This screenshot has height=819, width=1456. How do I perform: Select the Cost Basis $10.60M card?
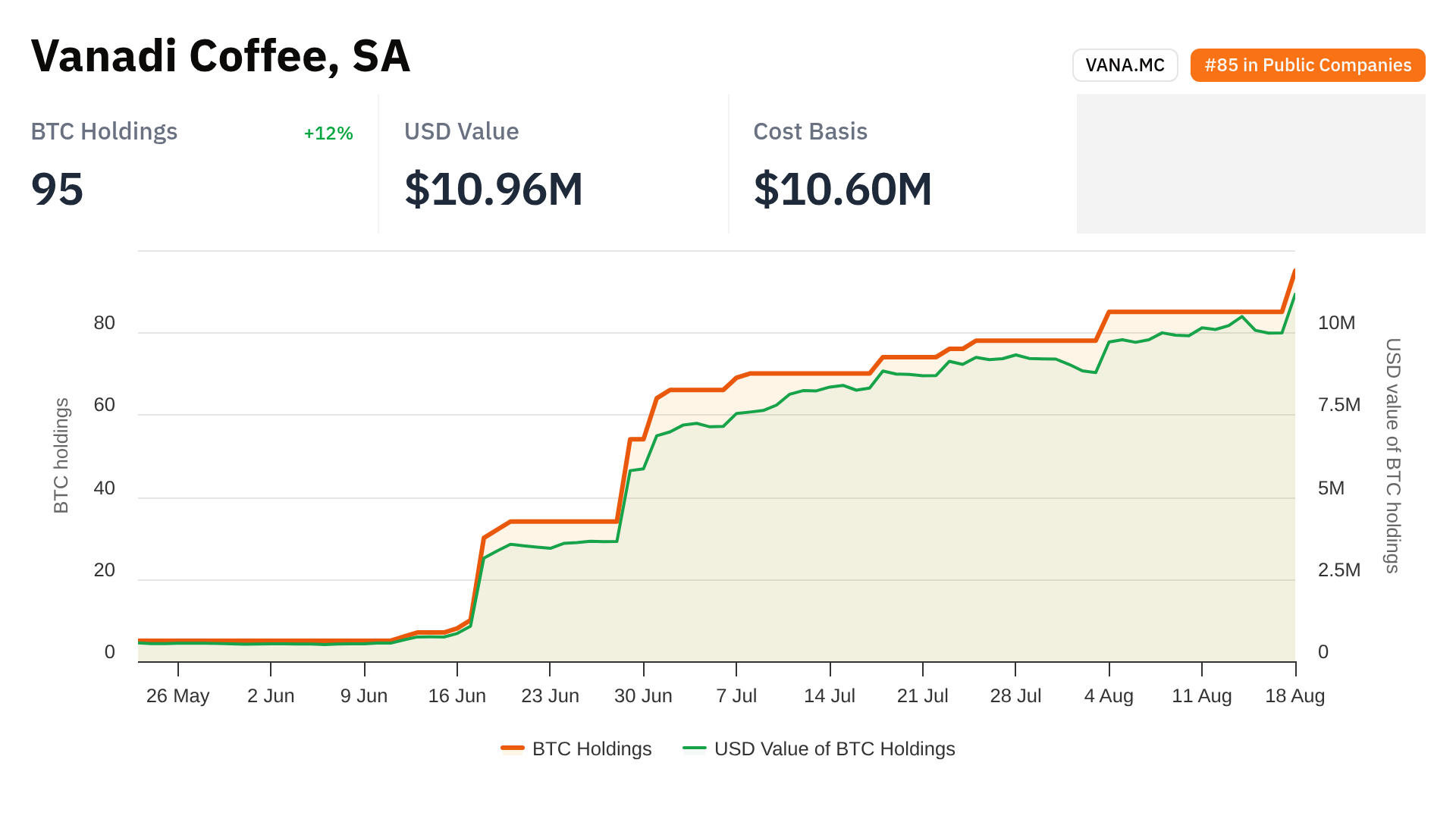pyautogui.click(x=902, y=164)
